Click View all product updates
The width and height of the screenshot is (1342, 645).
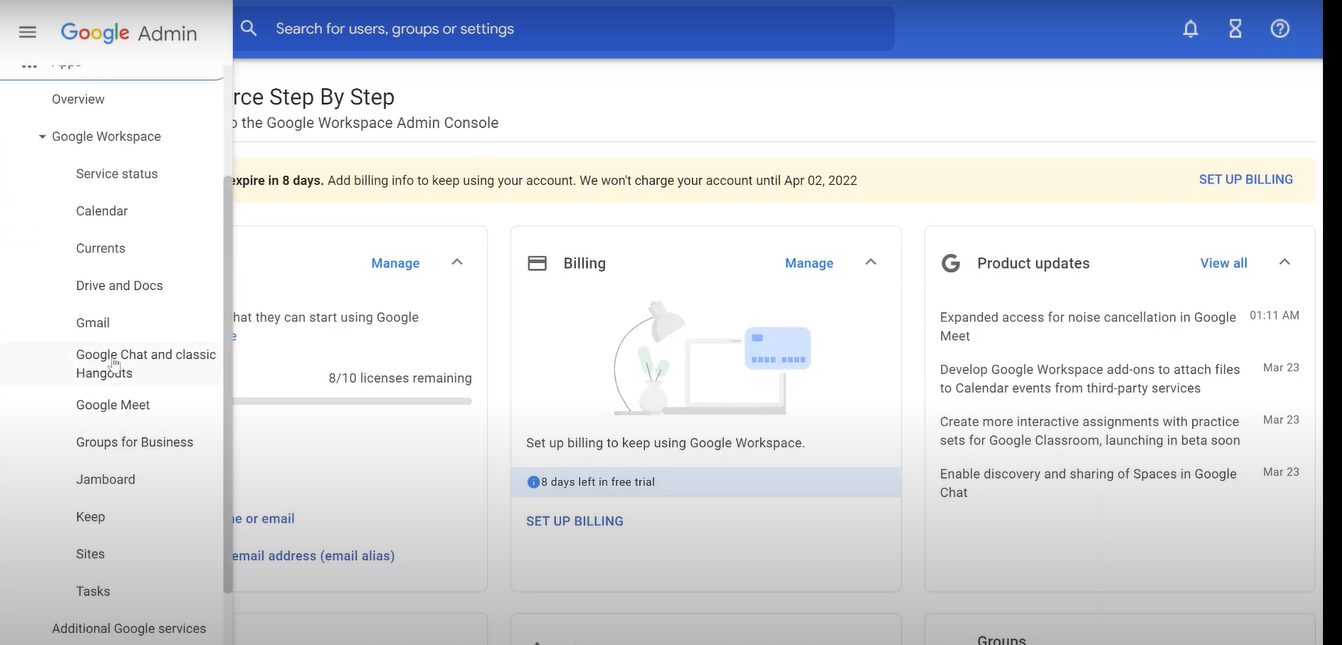coord(1224,263)
